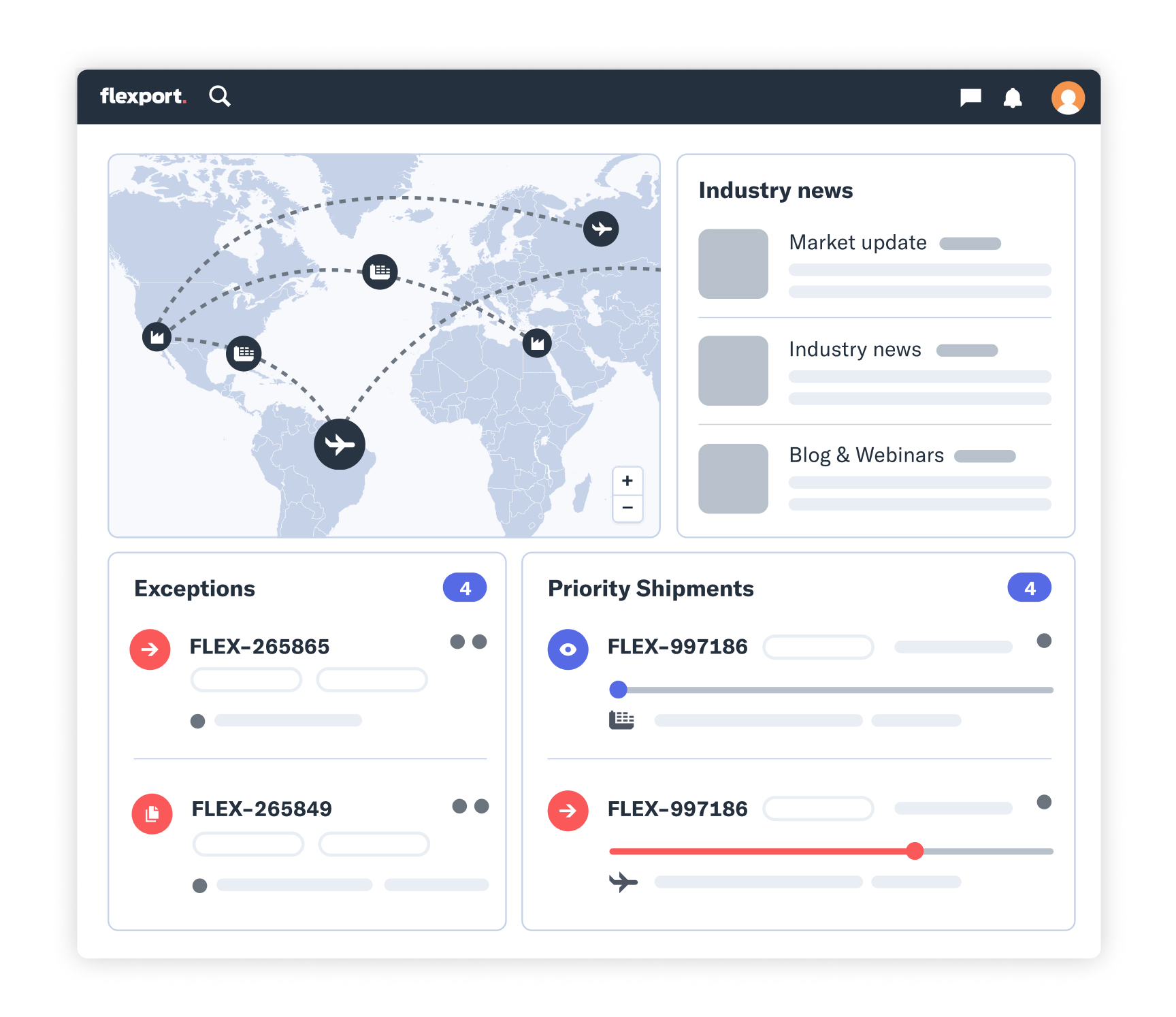This screenshot has width=1176, height=1017.
Task: Select the container ship marker in the Atlantic
Action: 380,271
